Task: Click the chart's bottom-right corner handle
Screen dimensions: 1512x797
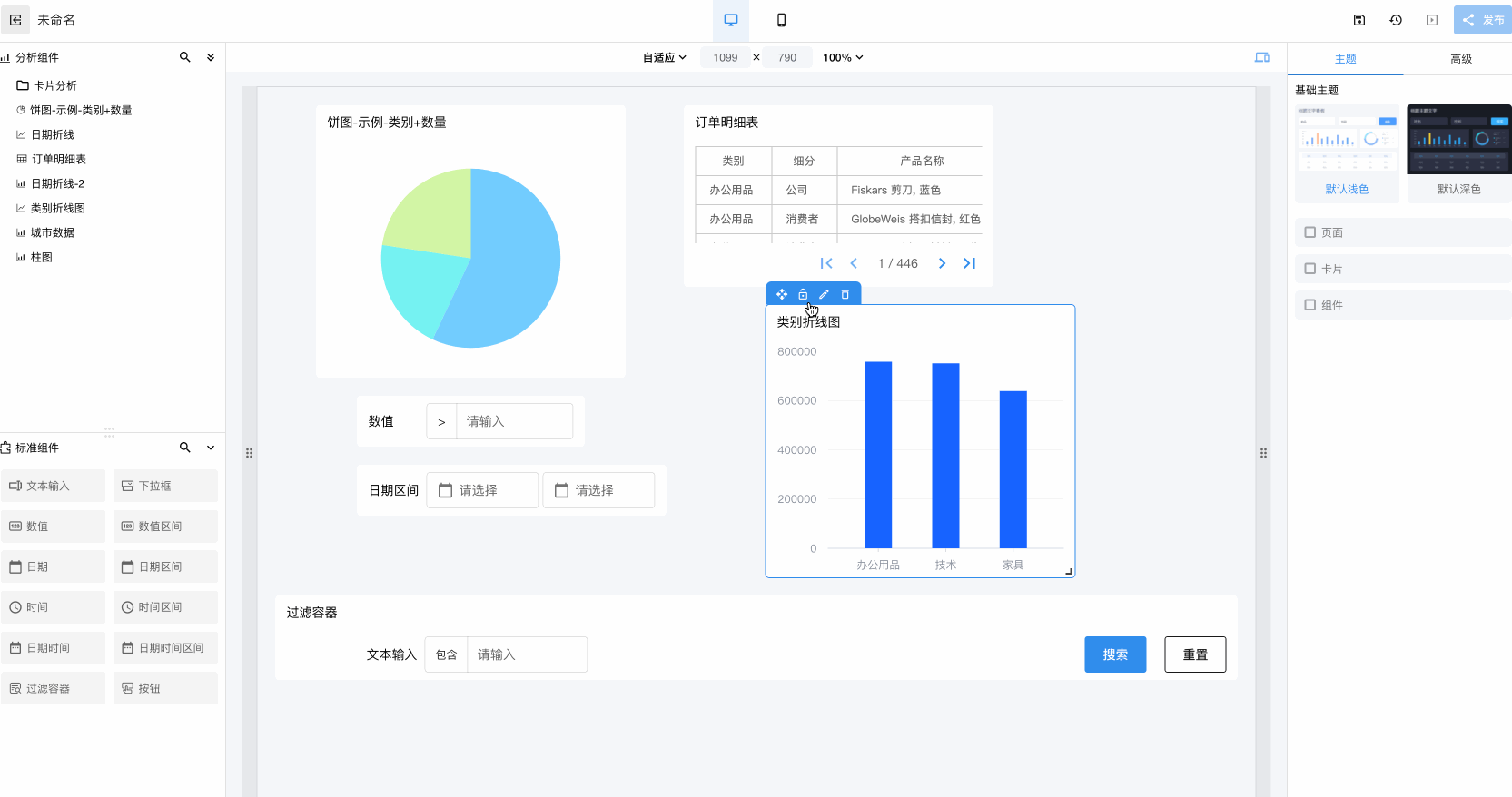Action: click(x=1069, y=571)
